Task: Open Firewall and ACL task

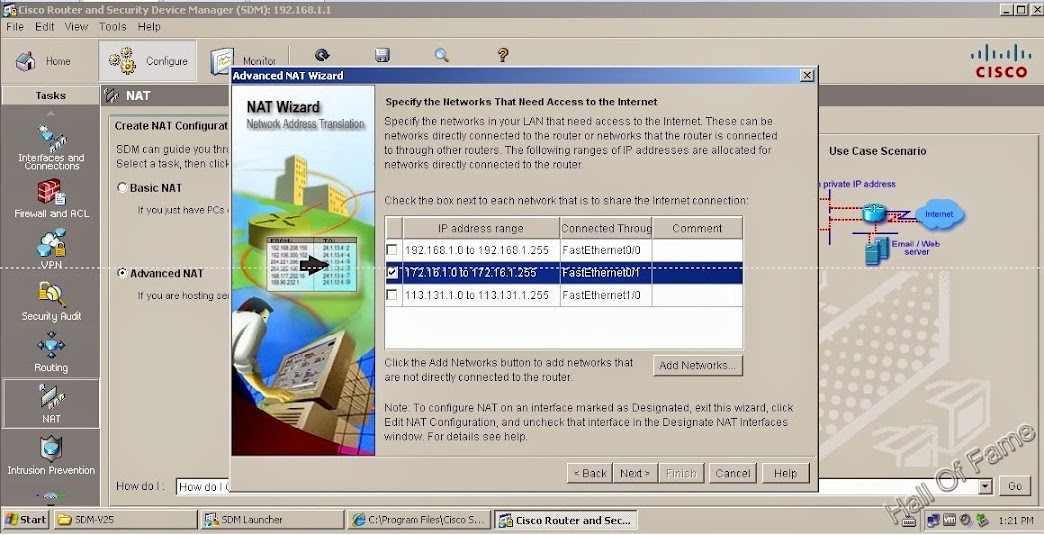Action: (51, 200)
